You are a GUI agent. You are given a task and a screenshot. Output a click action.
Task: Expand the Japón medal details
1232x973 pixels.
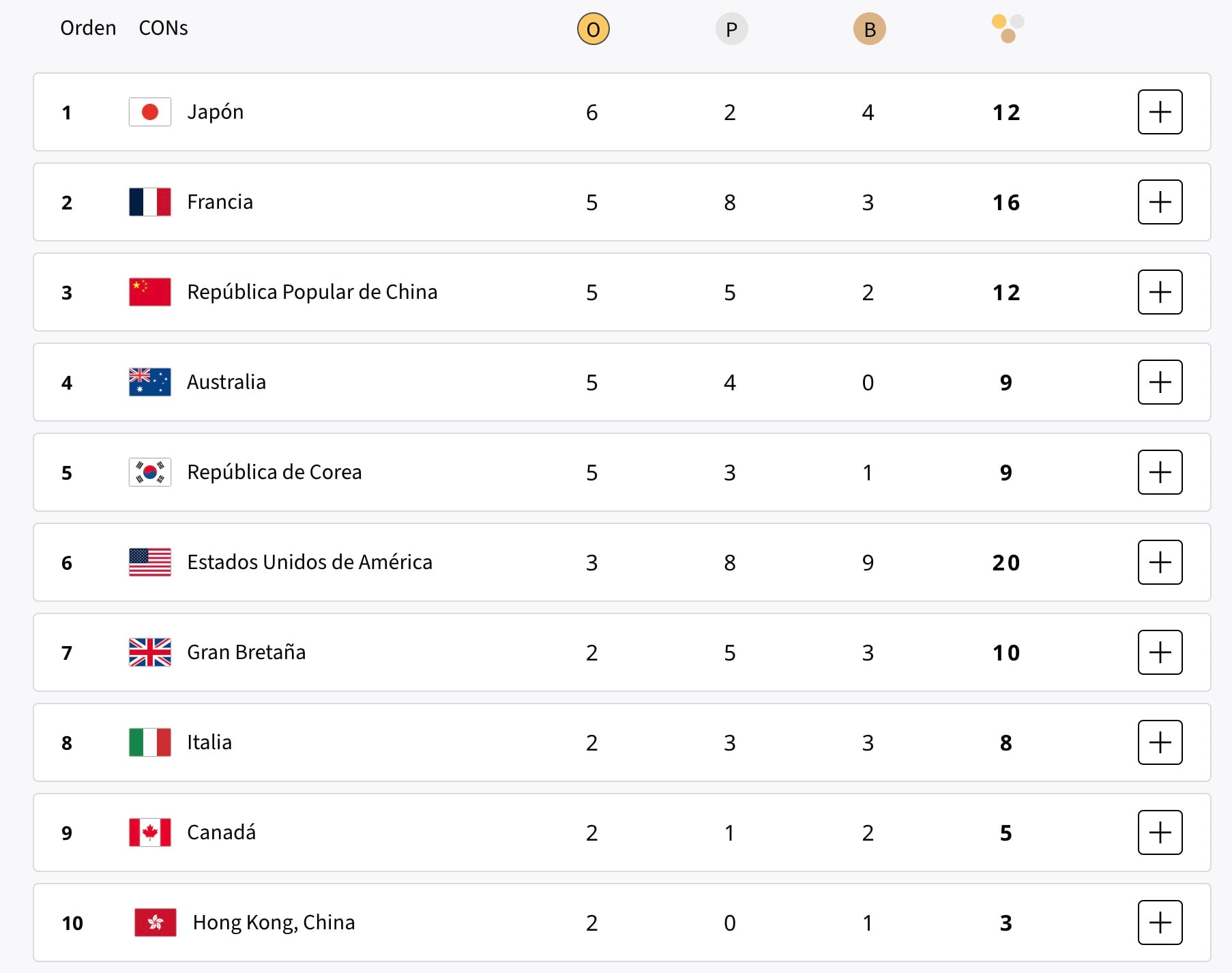pyautogui.click(x=1160, y=112)
